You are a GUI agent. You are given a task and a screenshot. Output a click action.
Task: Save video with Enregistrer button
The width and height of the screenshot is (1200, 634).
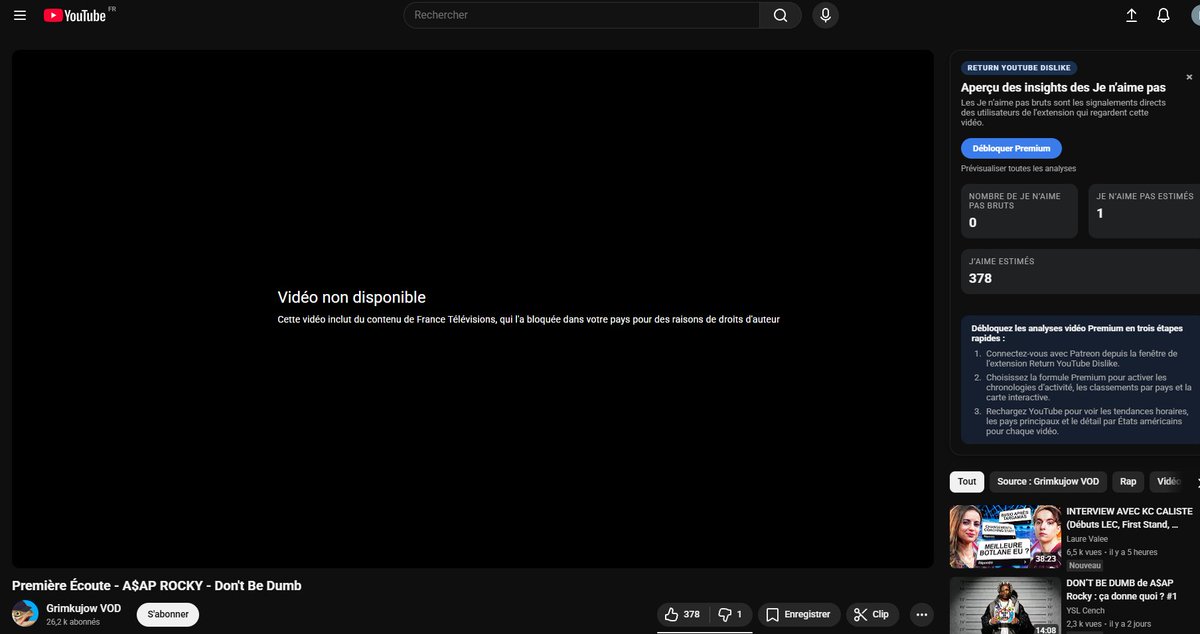pos(797,614)
